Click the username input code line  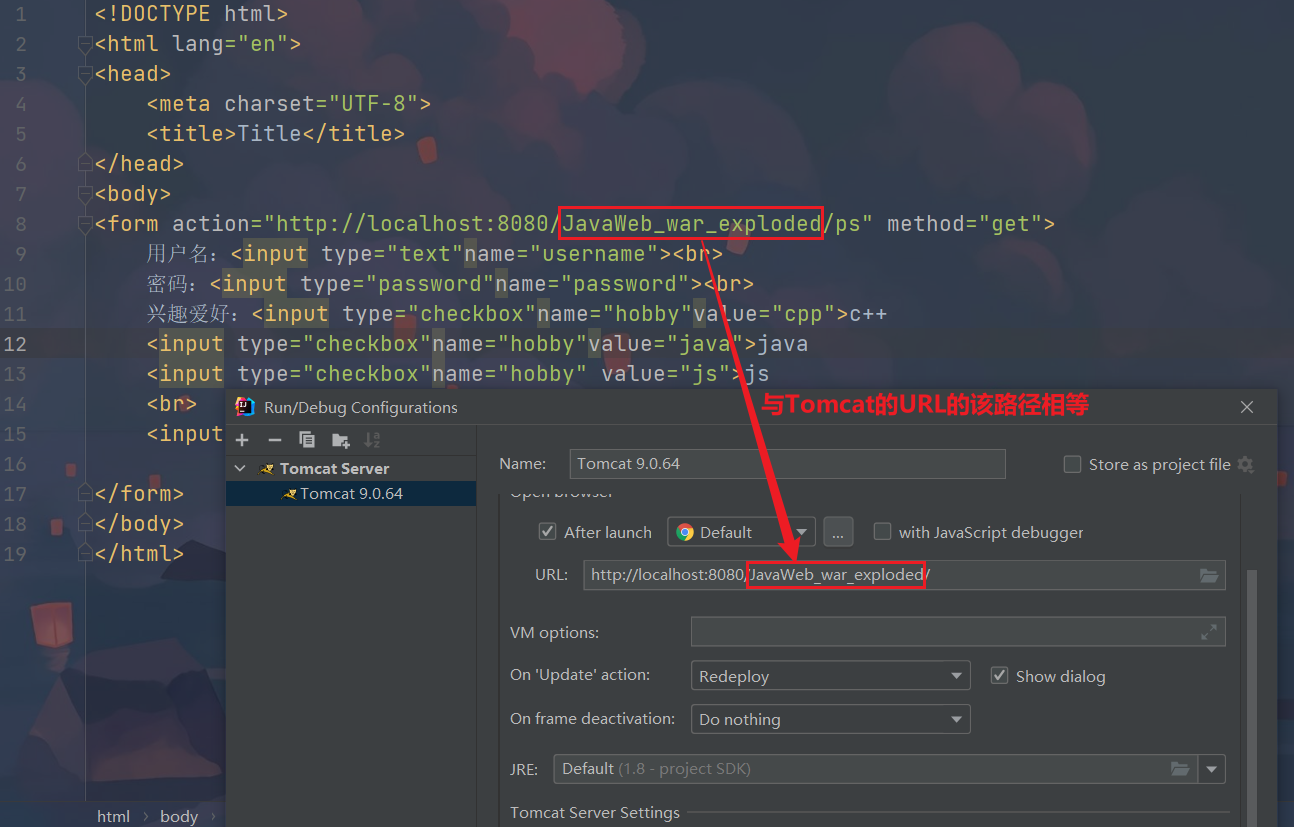(434, 254)
